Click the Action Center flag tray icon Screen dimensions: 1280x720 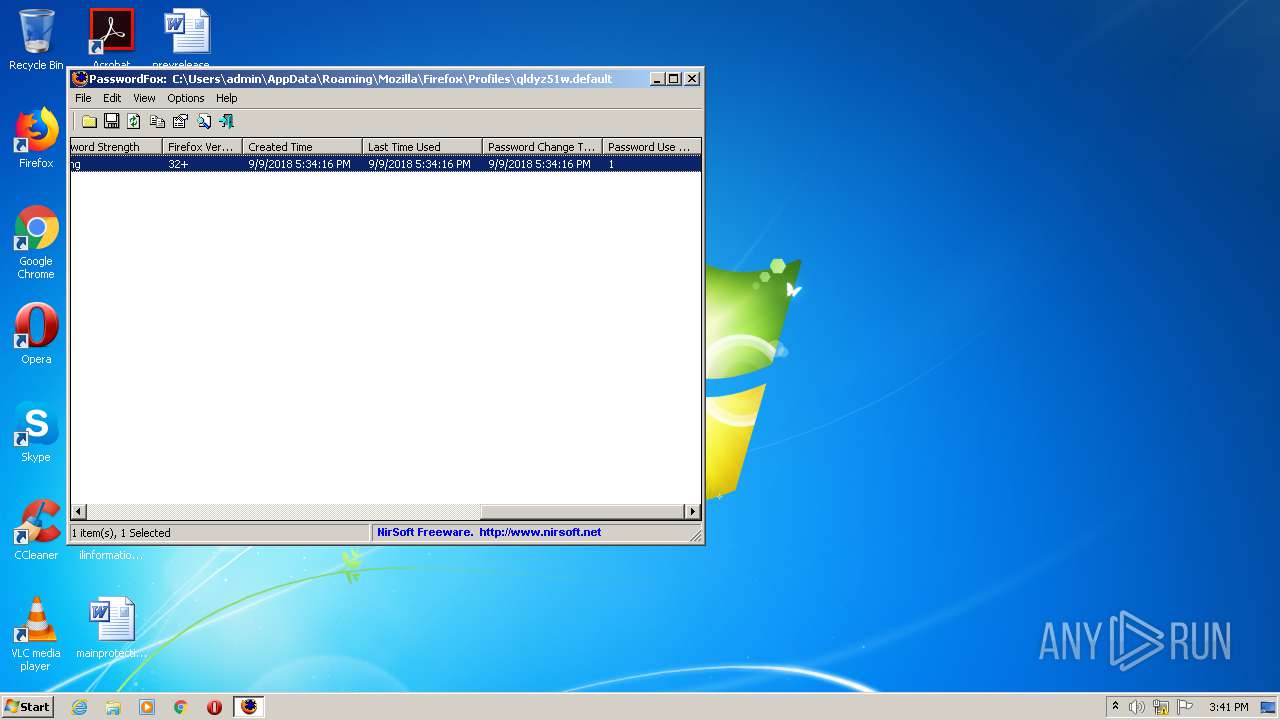coord(1185,707)
